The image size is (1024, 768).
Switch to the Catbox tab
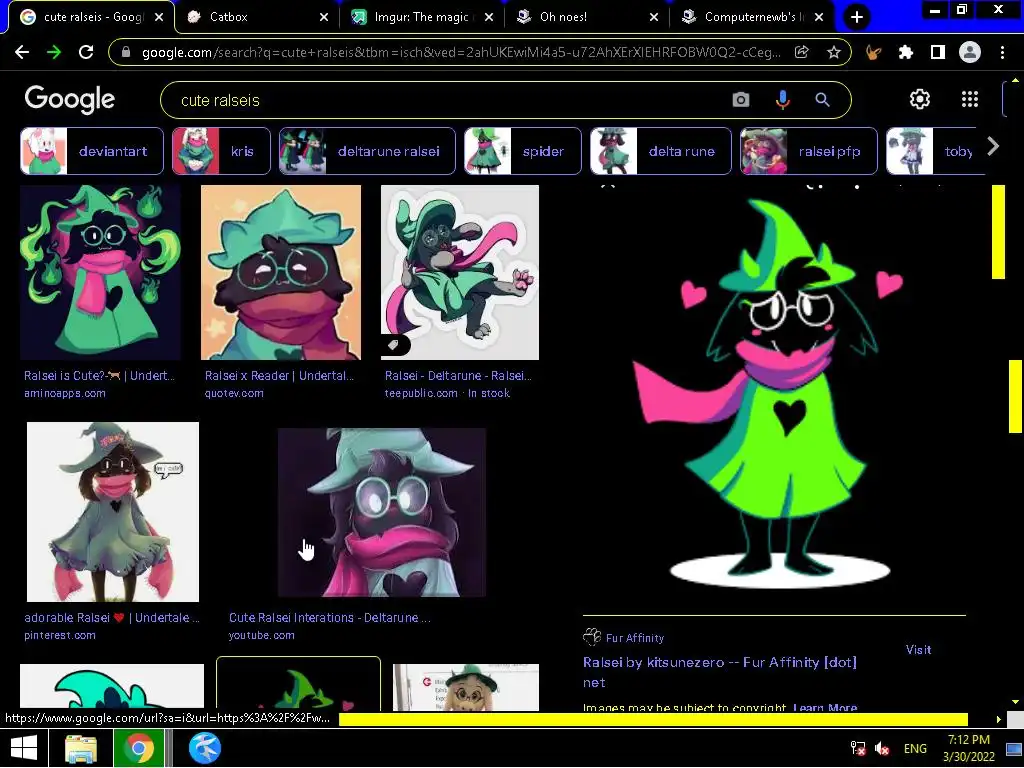point(257,18)
